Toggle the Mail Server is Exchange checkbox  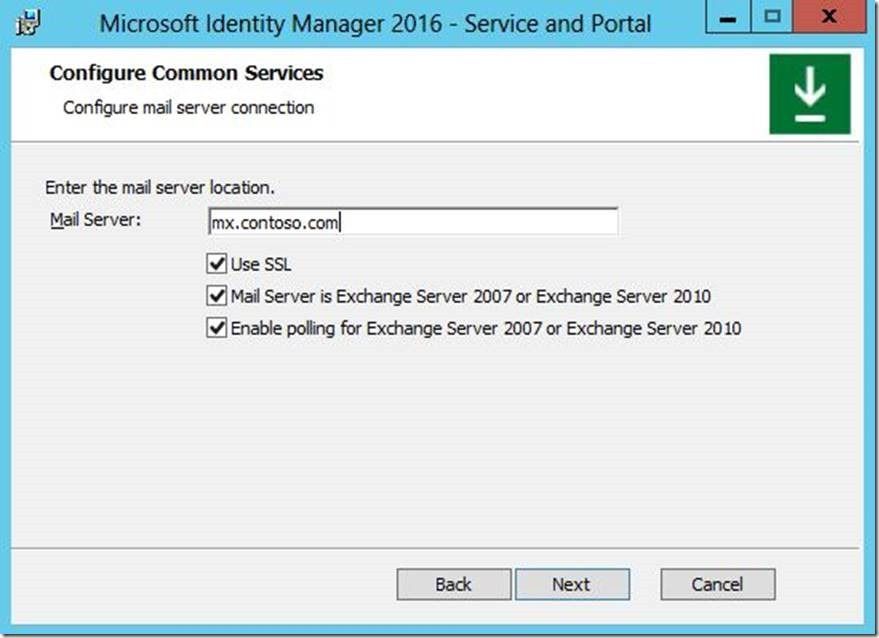(216, 296)
